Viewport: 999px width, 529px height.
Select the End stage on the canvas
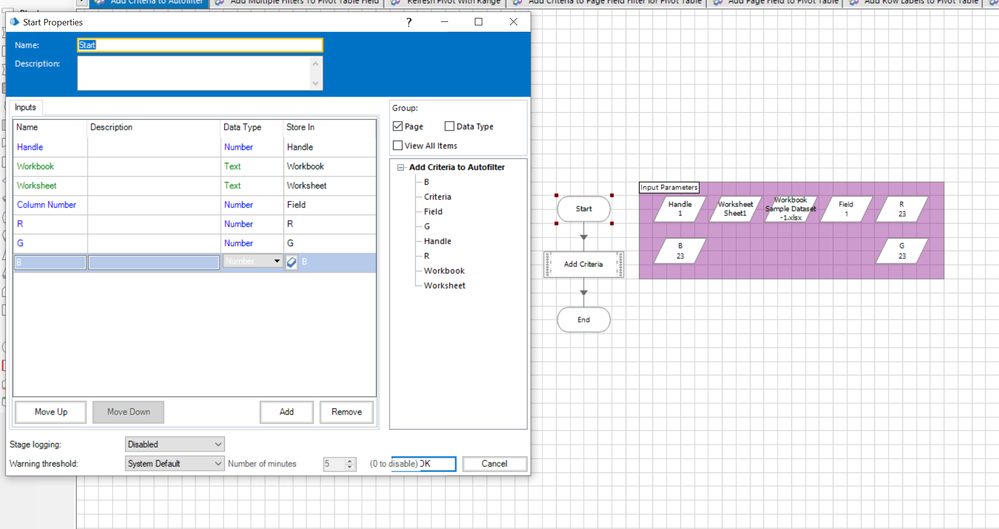583,320
